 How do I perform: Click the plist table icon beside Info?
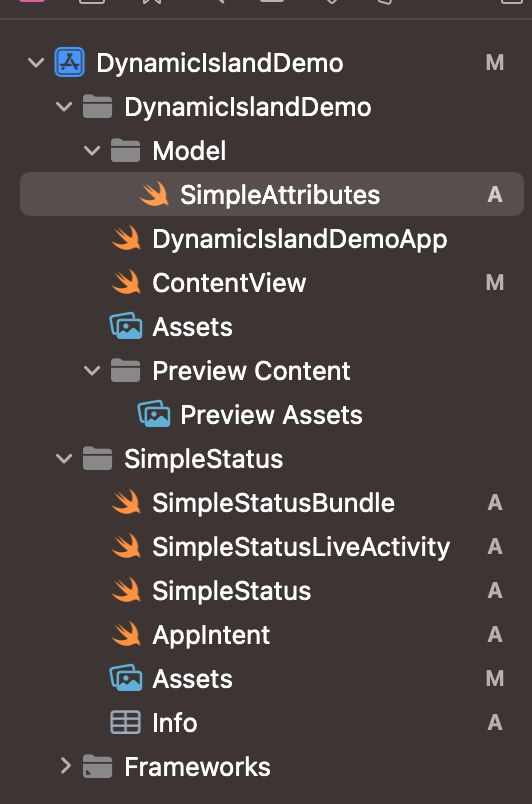point(126,722)
